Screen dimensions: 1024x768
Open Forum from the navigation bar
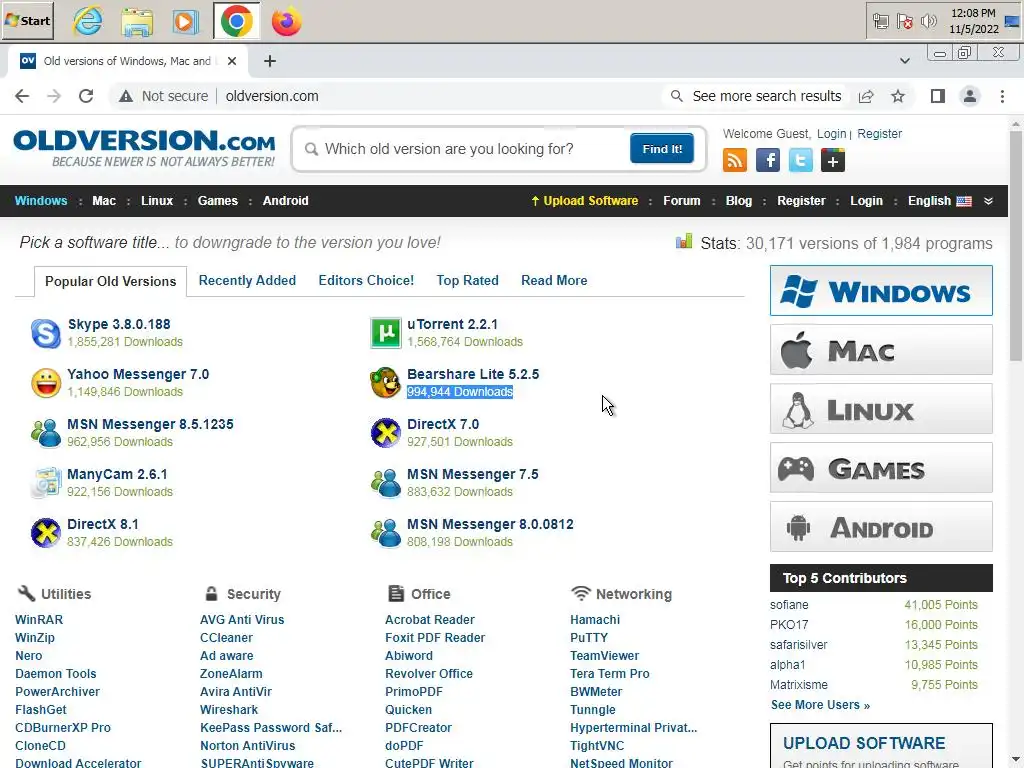[681, 201]
